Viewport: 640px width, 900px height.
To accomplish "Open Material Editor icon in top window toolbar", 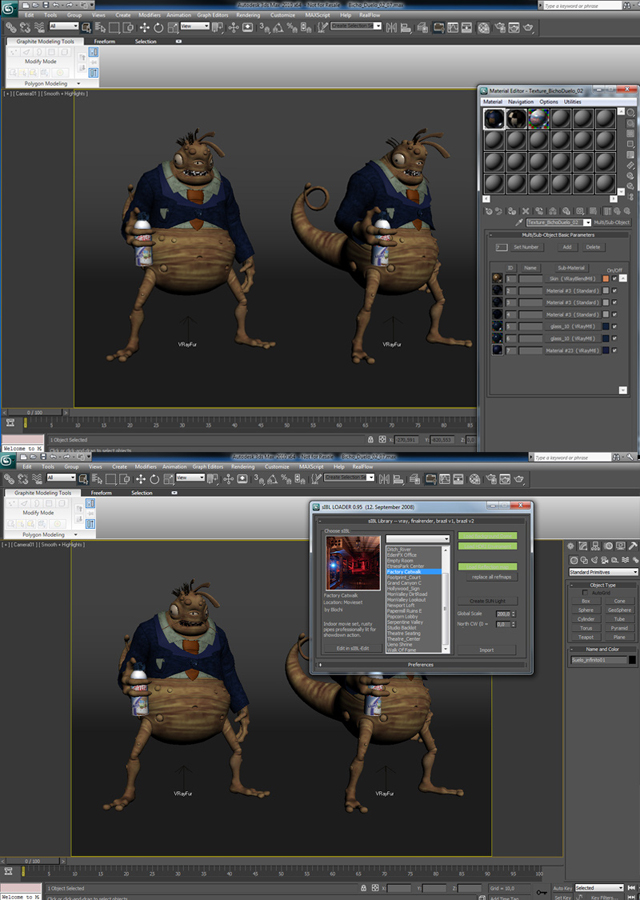I will [x=484, y=27].
